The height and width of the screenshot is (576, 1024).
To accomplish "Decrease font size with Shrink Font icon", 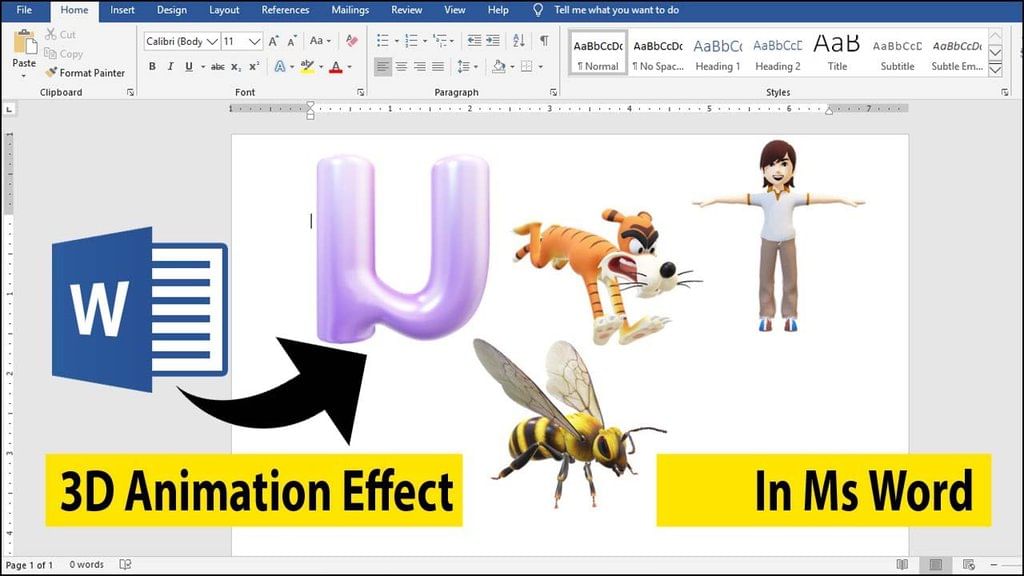I will 292,41.
